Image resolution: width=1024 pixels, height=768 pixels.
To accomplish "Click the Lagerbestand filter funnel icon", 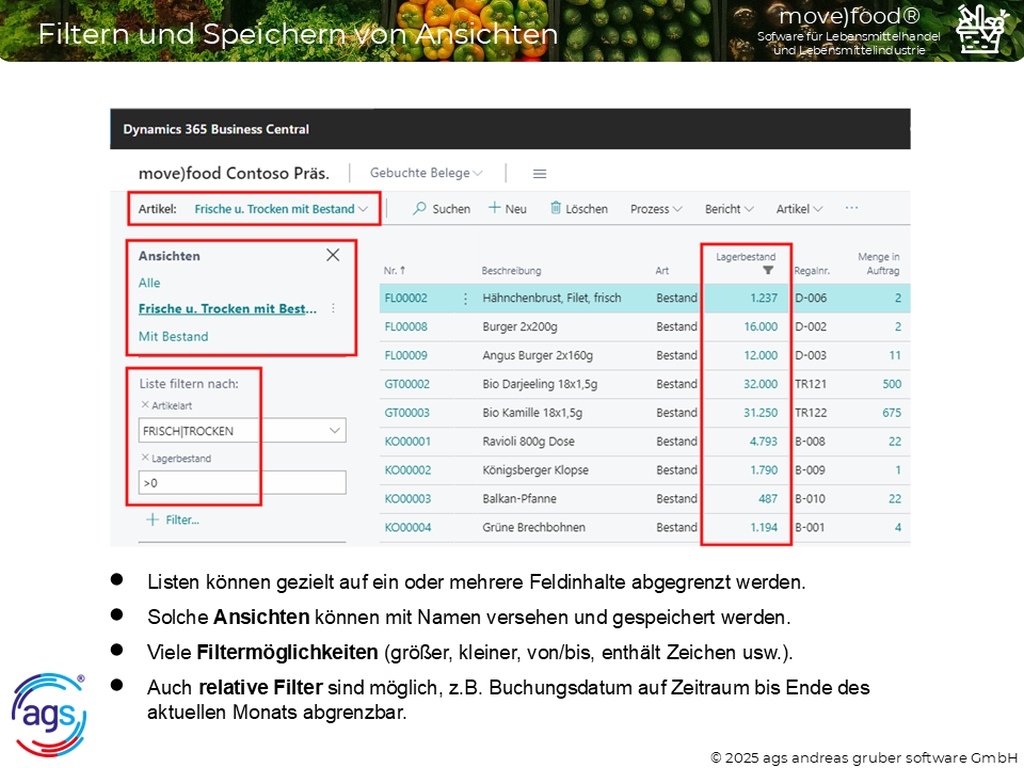I will pos(768,270).
